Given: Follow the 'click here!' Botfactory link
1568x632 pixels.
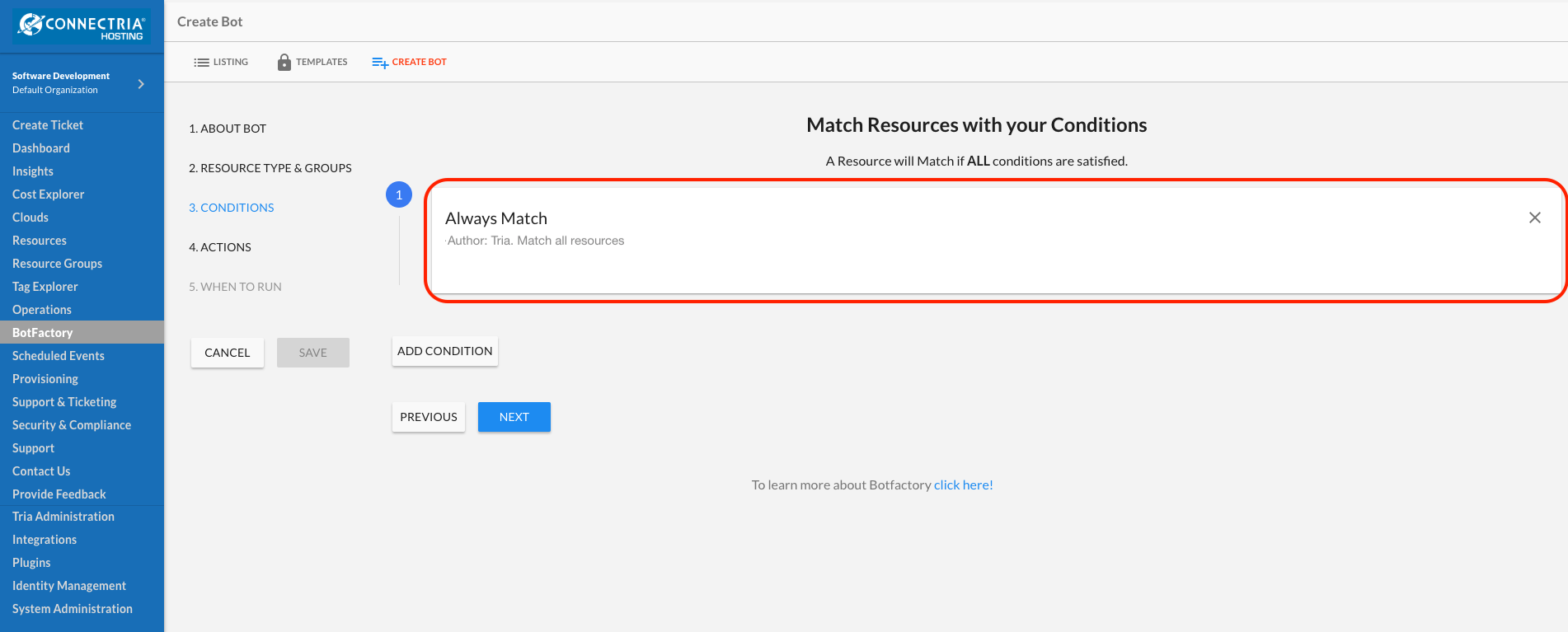Looking at the screenshot, I should [x=964, y=485].
